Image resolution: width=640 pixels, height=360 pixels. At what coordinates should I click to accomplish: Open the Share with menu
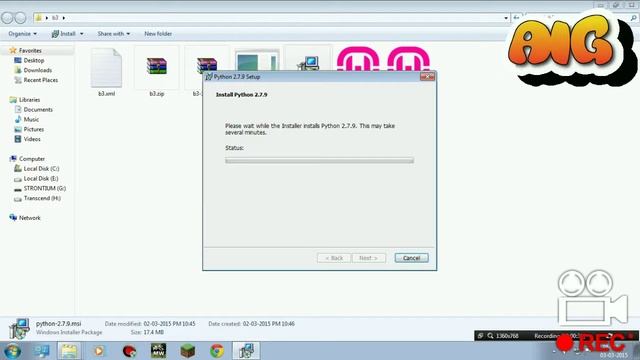113,34
